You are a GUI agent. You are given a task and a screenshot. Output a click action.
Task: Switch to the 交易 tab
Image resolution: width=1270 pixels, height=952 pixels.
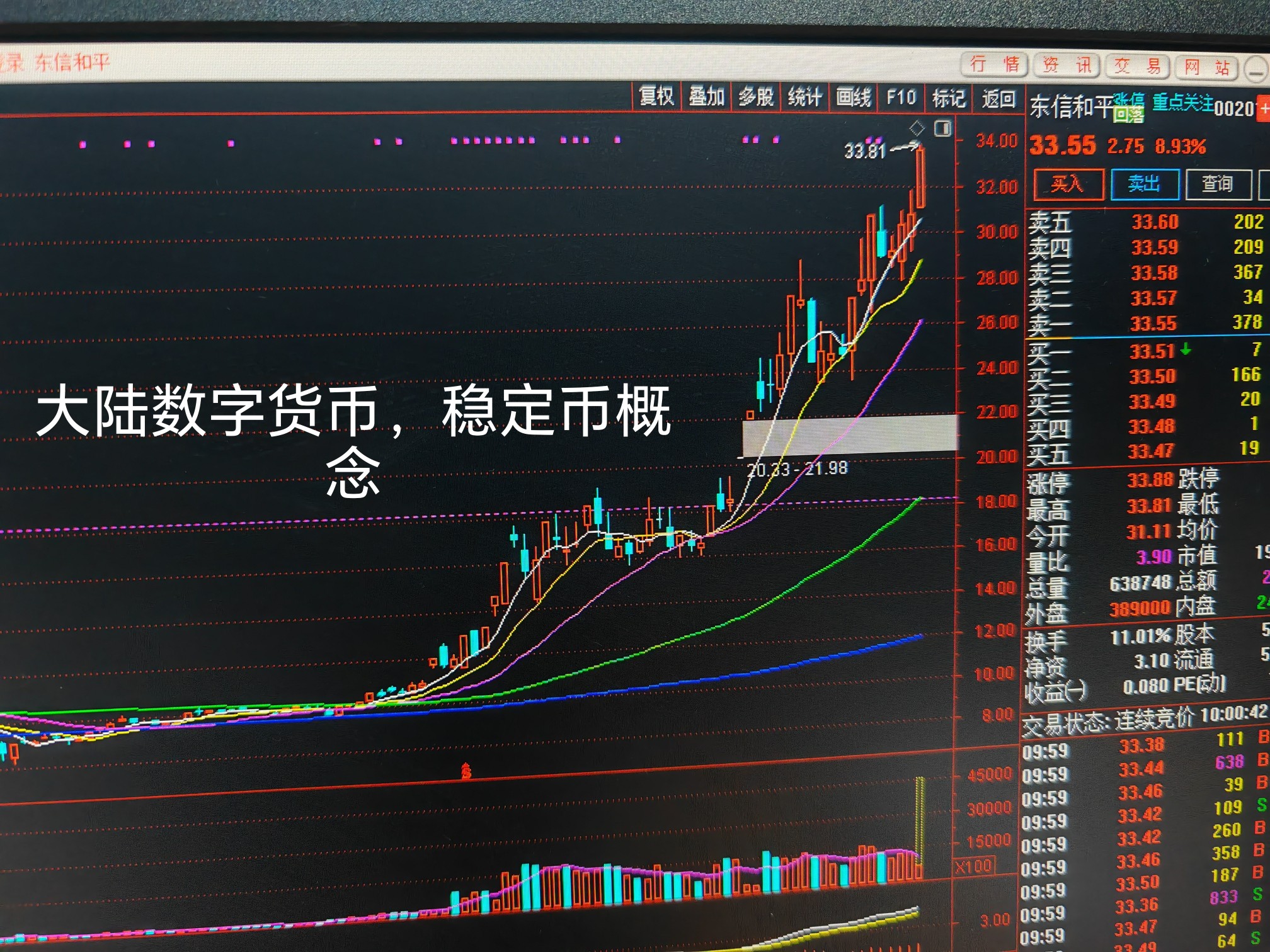[x=1137, y=66]
